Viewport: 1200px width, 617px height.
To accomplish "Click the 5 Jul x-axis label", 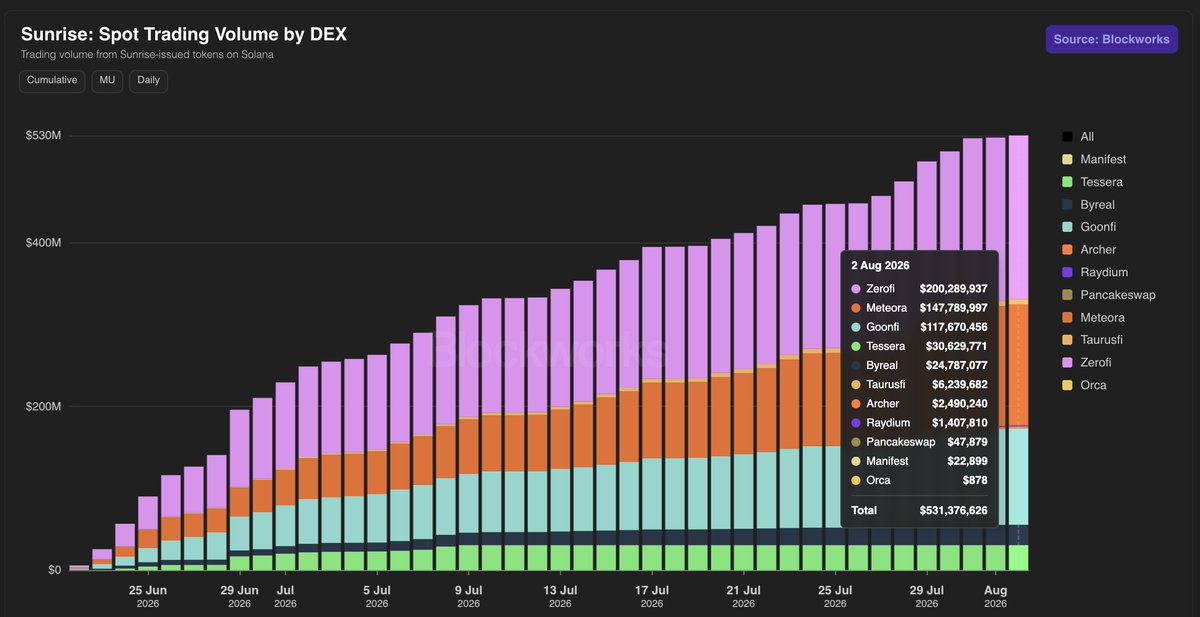I will (x=377, y=596).
